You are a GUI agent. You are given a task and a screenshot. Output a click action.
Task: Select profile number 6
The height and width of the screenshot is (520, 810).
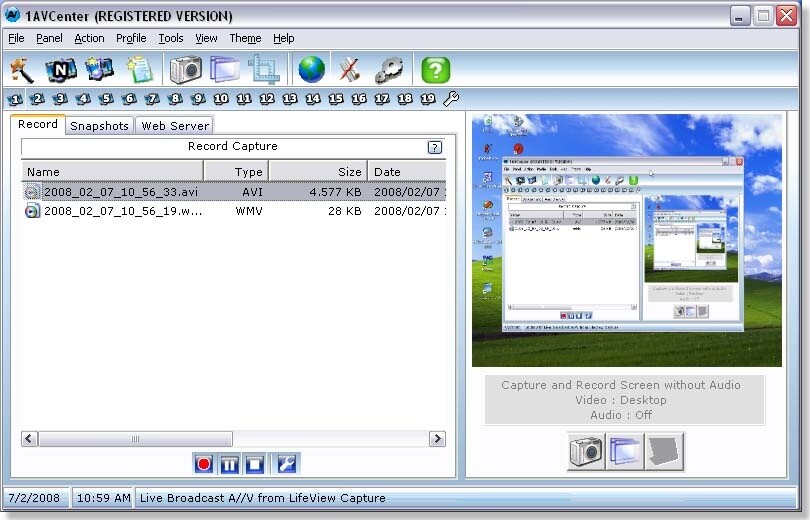click(x=129, y=99)
